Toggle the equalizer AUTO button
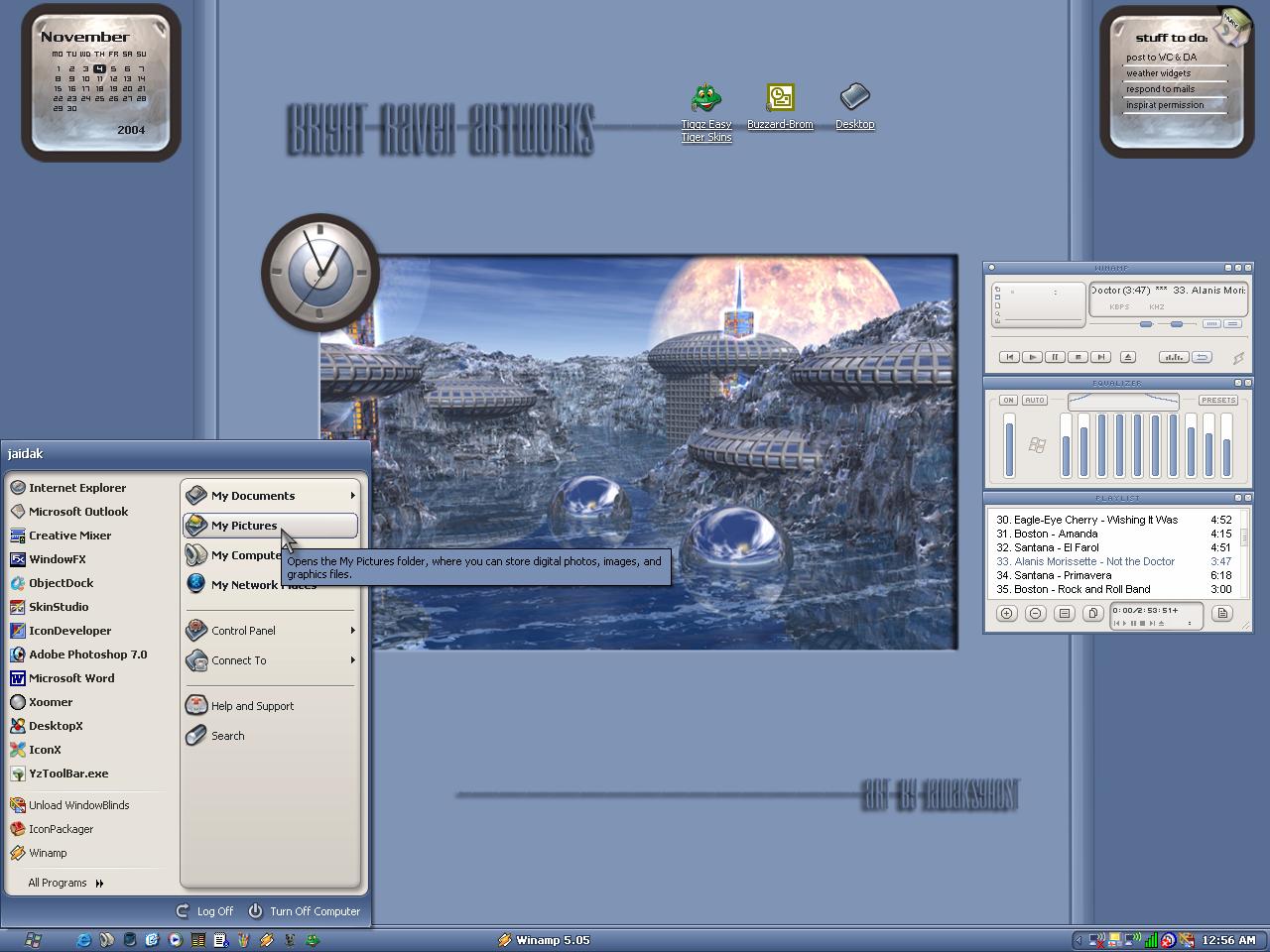The width and height of the screenshot is (1270, 952). point(1035,400)
